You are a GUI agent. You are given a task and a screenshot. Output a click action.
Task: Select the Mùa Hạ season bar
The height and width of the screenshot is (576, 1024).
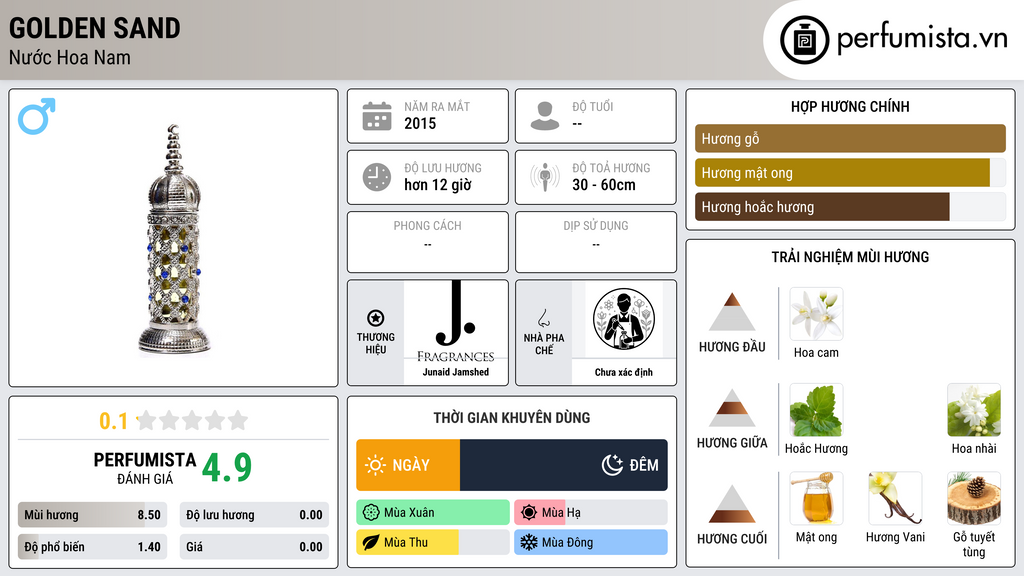click(591, 513)
